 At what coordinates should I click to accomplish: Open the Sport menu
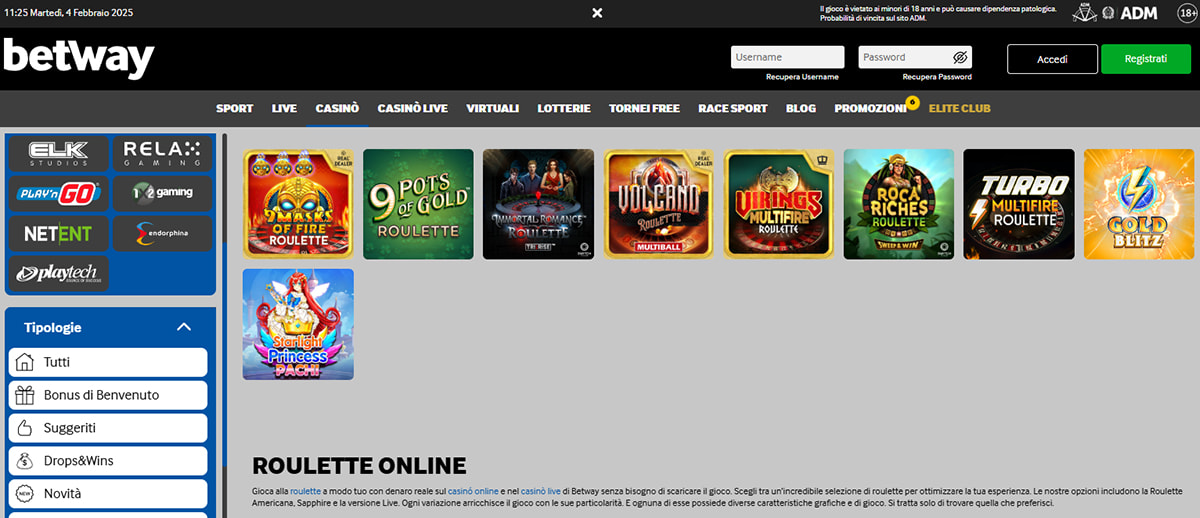235,108
